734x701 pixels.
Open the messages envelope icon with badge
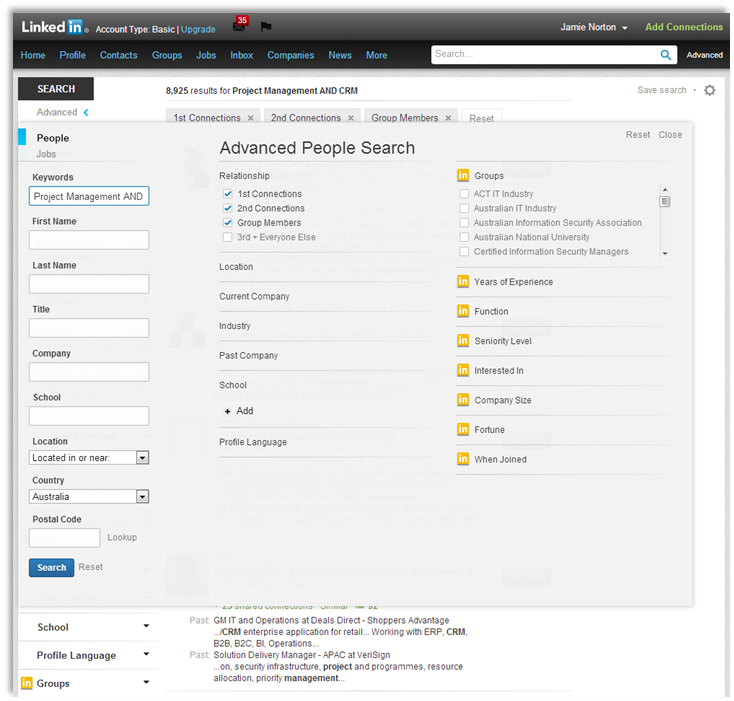click(x=238, y=27)
